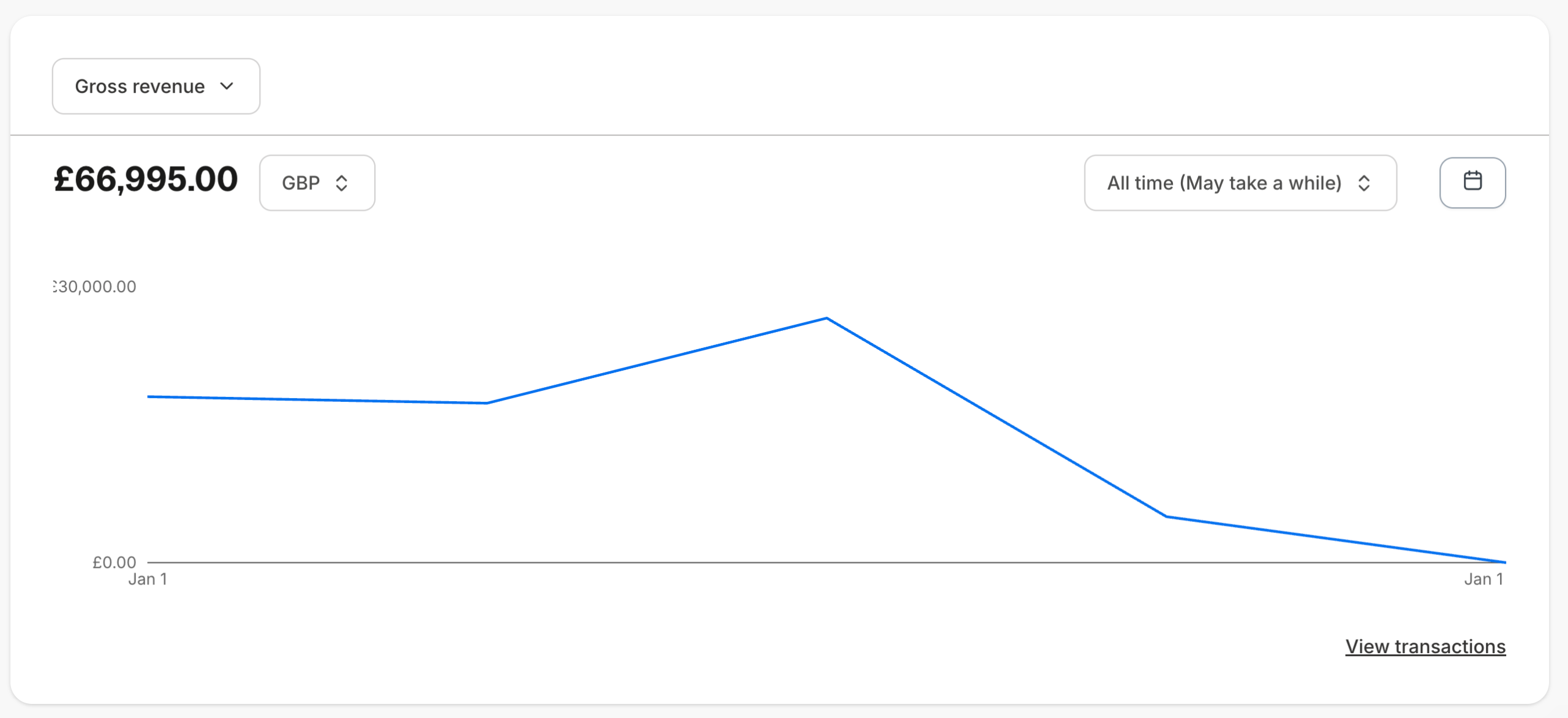
Task: Click the fourth data point after the steep drop
Action: tap(1166, 516)
